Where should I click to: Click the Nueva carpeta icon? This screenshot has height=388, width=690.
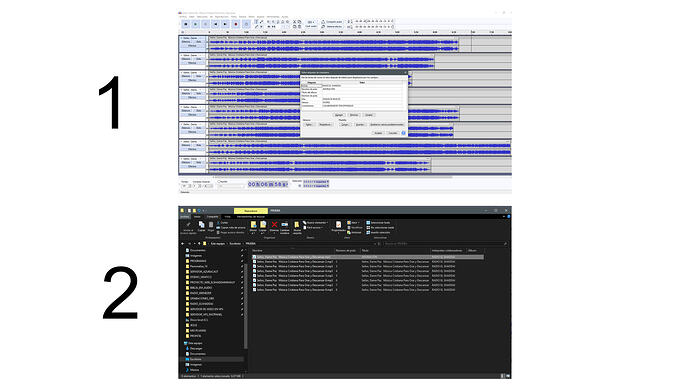(297, 224)
